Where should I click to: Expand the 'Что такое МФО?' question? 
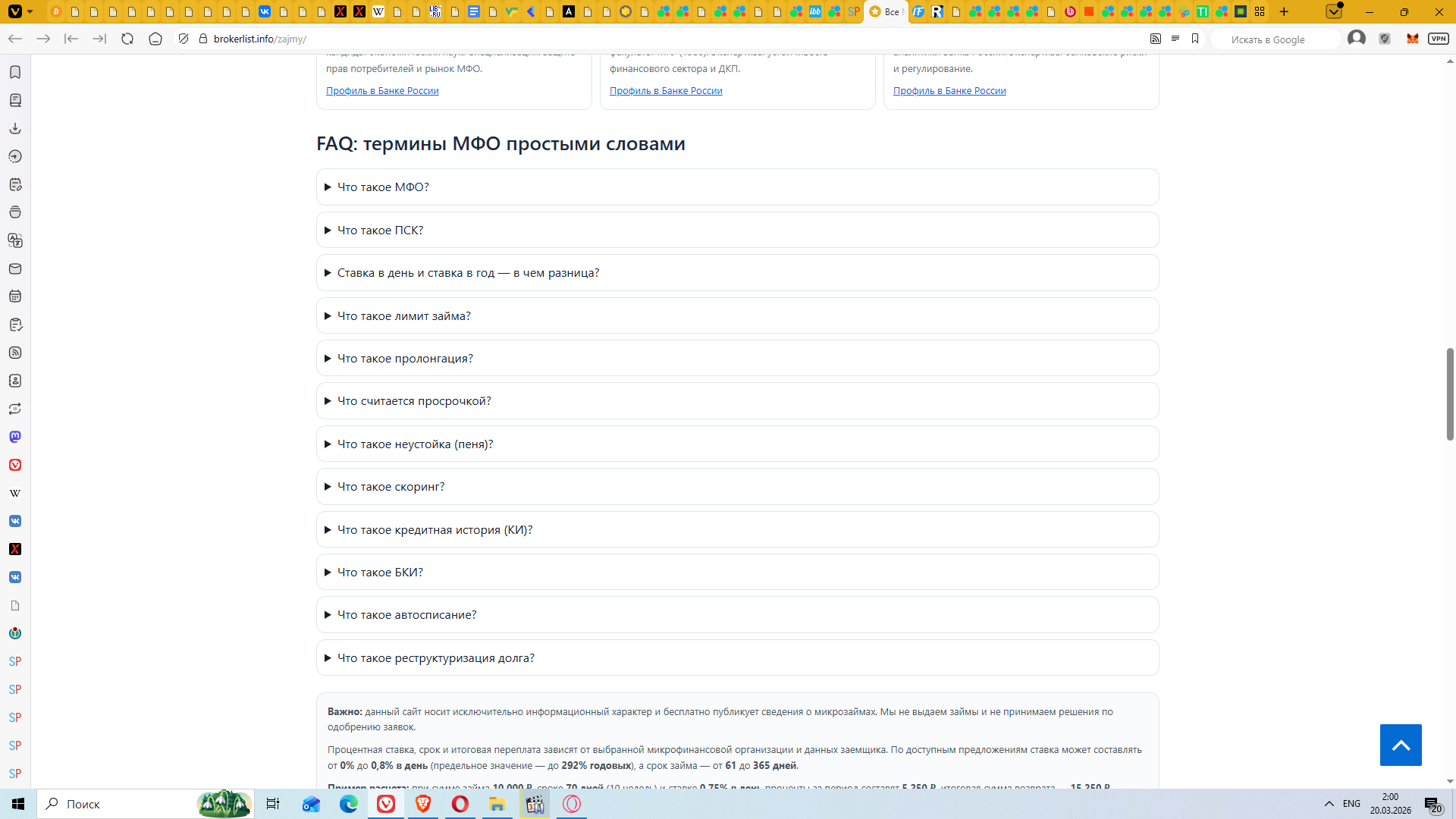click(x=383, y=187)
